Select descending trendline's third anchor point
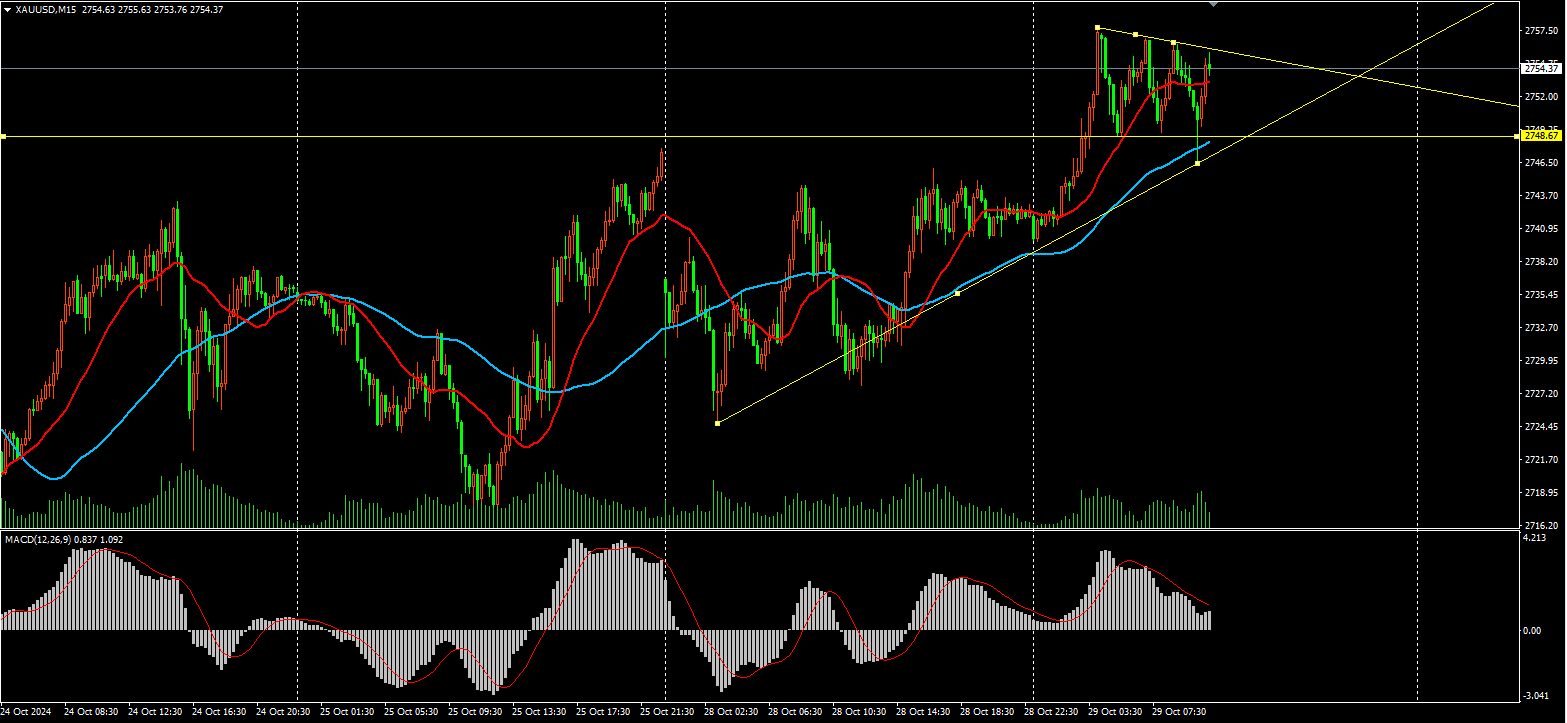This screenshot has width=1567, height=723. coord(1173,42)
